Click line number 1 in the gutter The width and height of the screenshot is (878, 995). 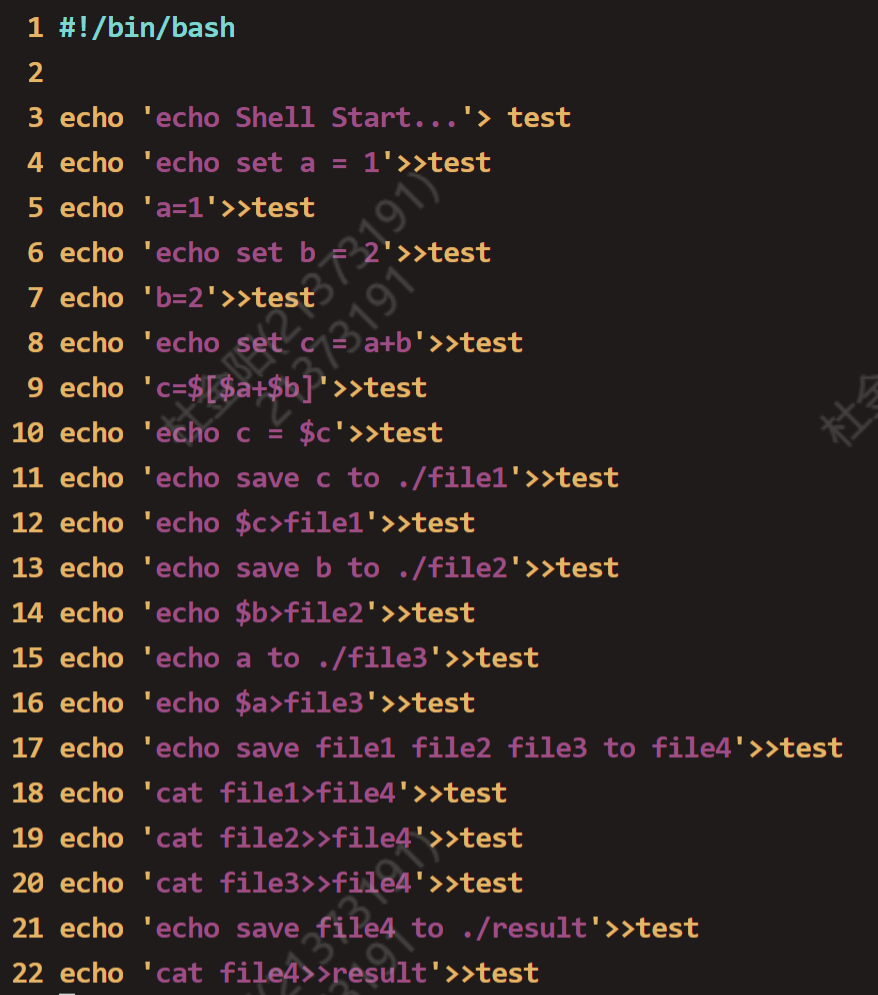(36, 28)
